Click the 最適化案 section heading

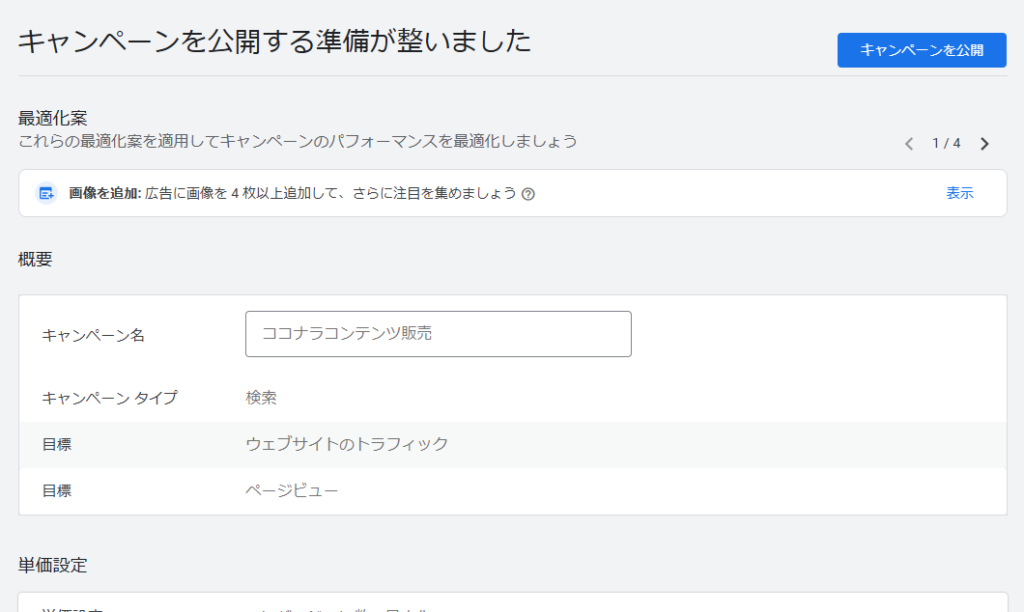[53, 119]
